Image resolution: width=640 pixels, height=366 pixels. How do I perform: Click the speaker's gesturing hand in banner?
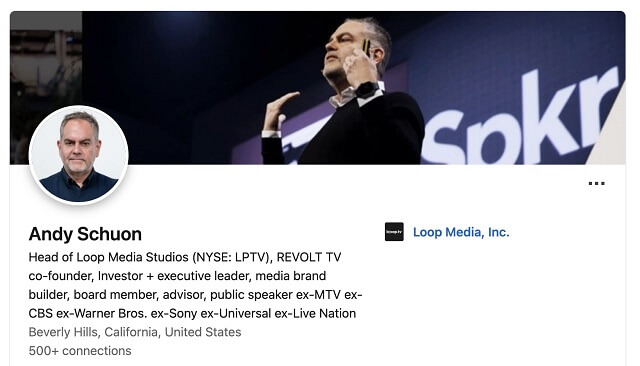point(281,110)
